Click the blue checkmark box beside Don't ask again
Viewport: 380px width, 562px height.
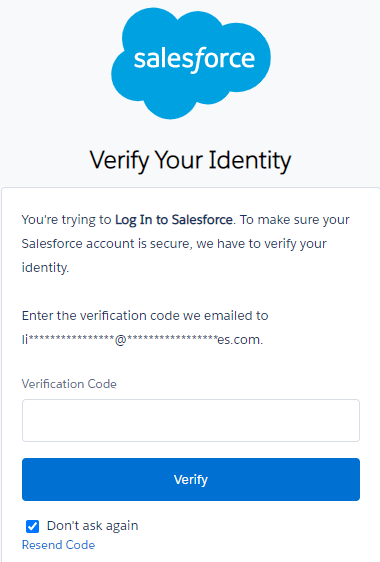pos(32,526)
